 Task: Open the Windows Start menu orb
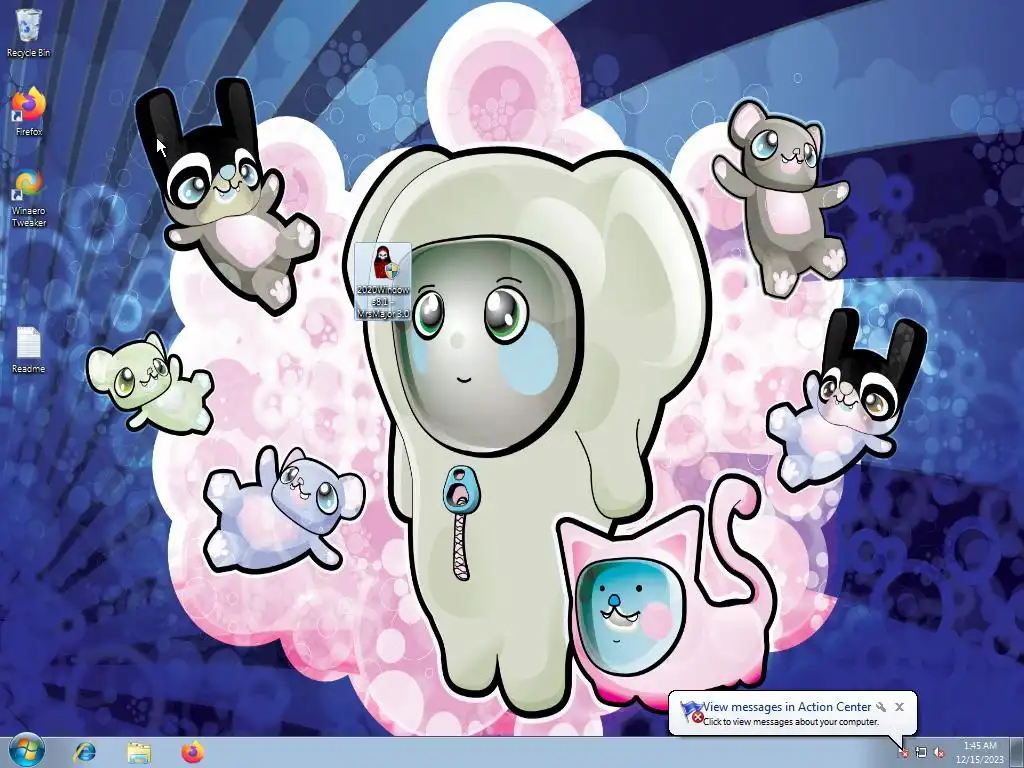point(27,751)
